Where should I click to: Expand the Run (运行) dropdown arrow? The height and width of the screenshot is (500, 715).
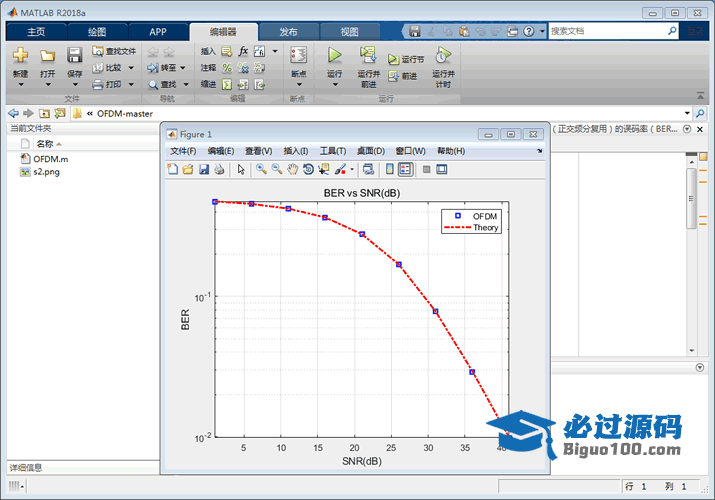[335, 85]
